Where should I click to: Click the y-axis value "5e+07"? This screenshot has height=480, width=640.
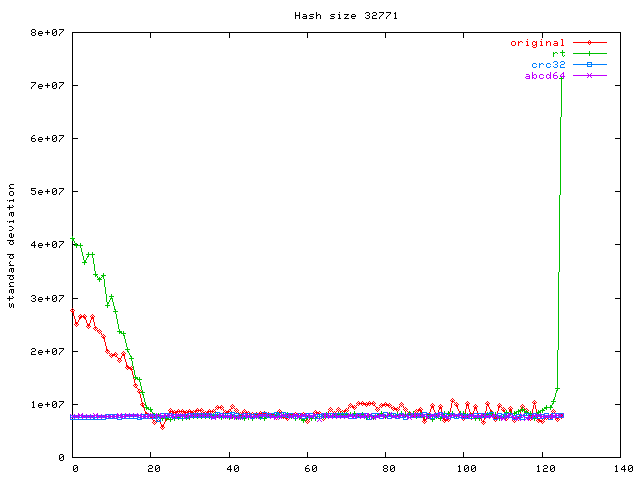pyautogui.click(x=47, y=191)
